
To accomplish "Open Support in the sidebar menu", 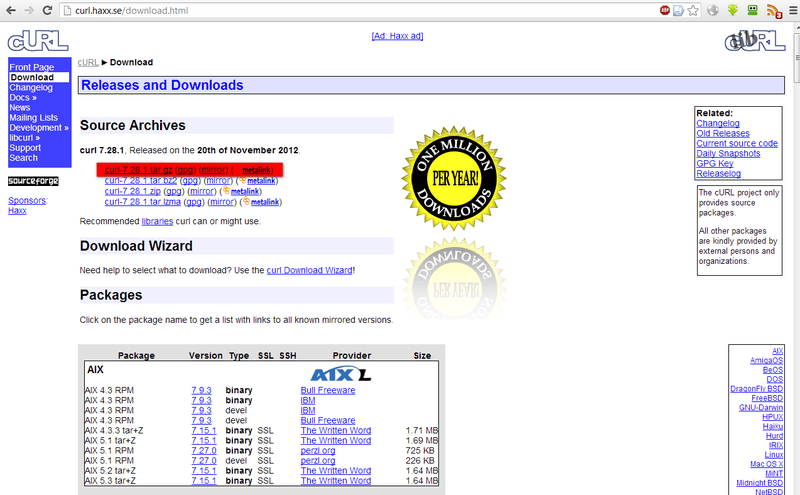I will pos(25,147).
